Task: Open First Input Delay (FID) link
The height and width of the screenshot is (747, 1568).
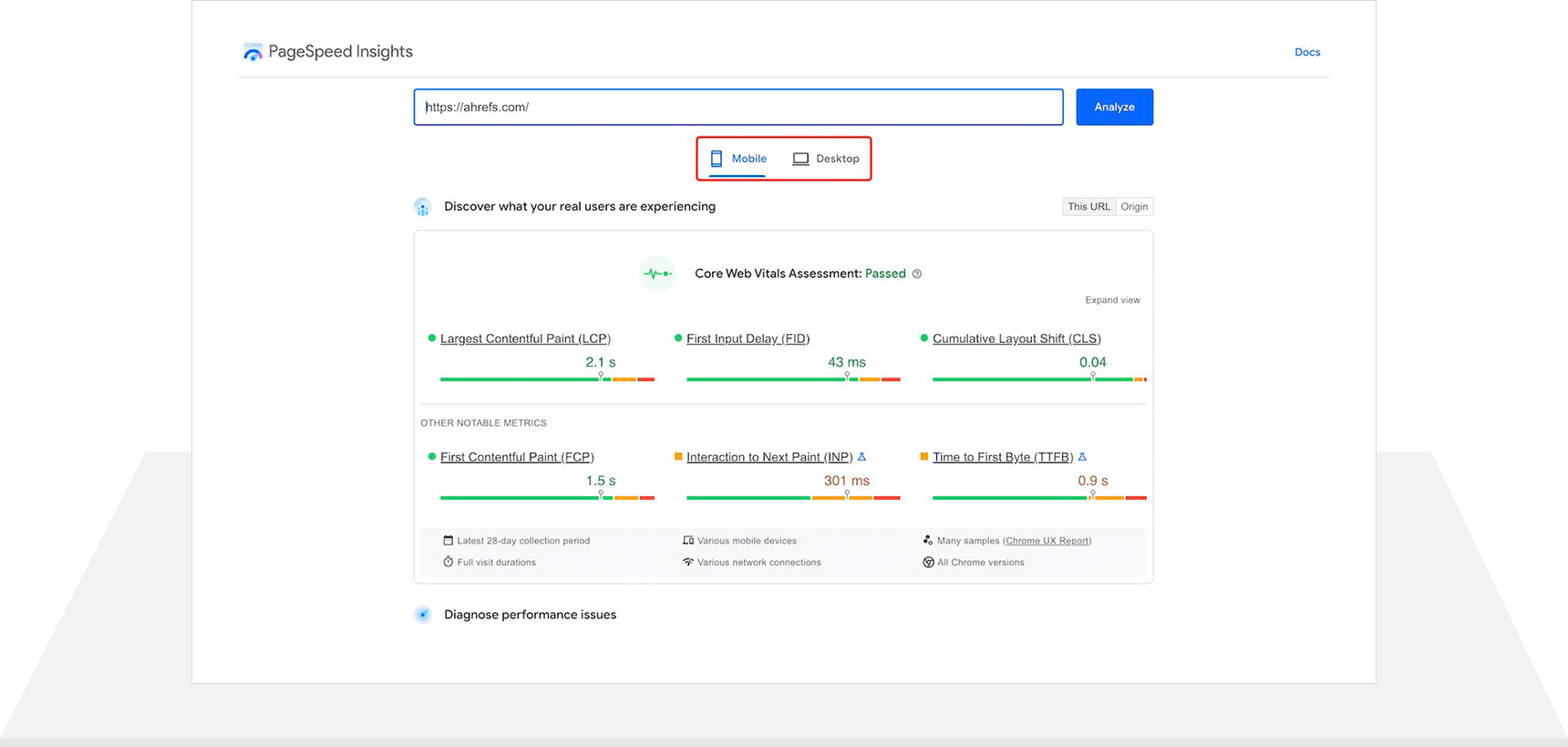Action: click(748, 338)
